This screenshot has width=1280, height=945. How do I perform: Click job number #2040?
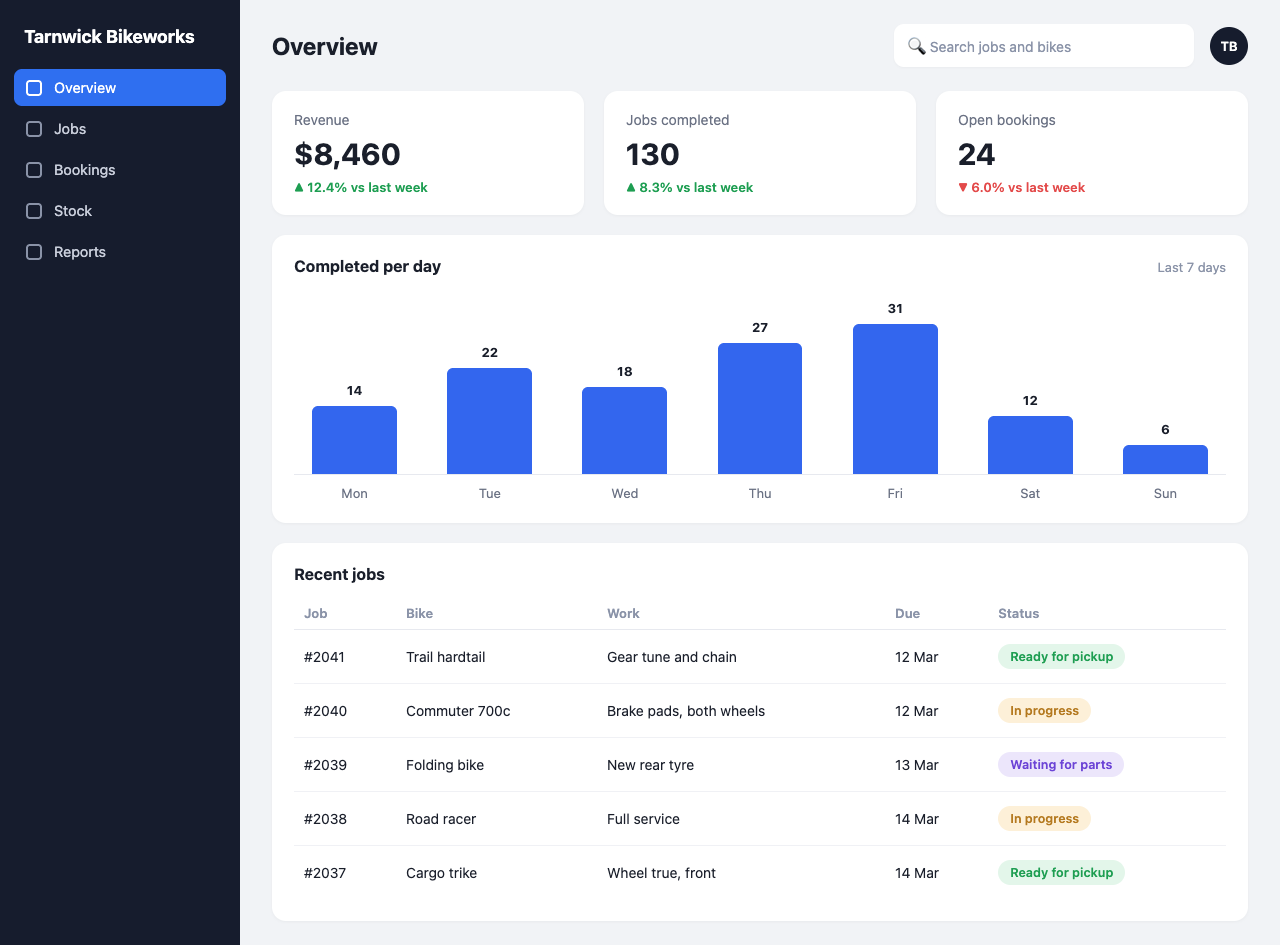click(x=325, y=711)
